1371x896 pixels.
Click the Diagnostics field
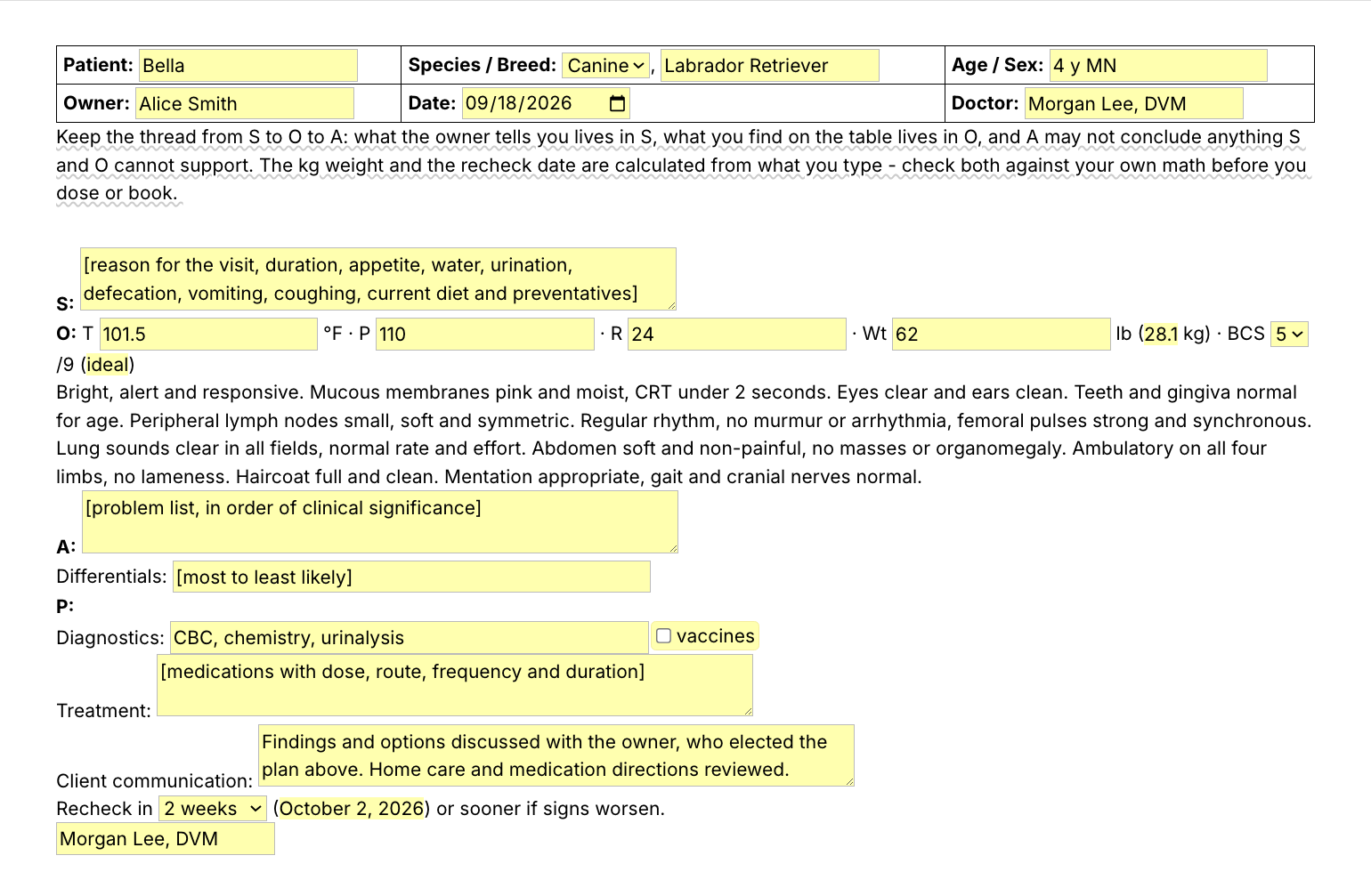(410, 637)
